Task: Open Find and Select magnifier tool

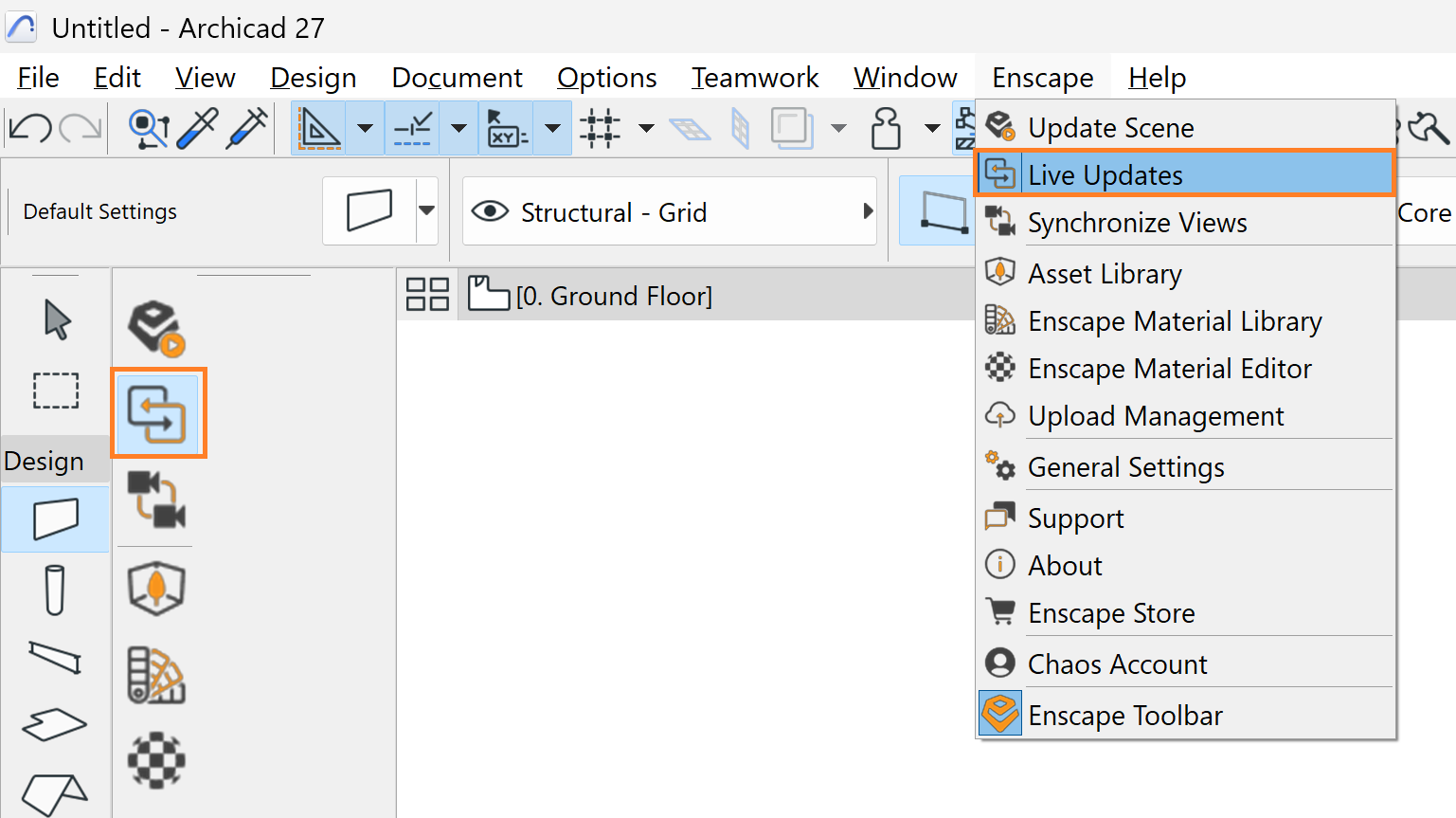Action: [149, 128]
